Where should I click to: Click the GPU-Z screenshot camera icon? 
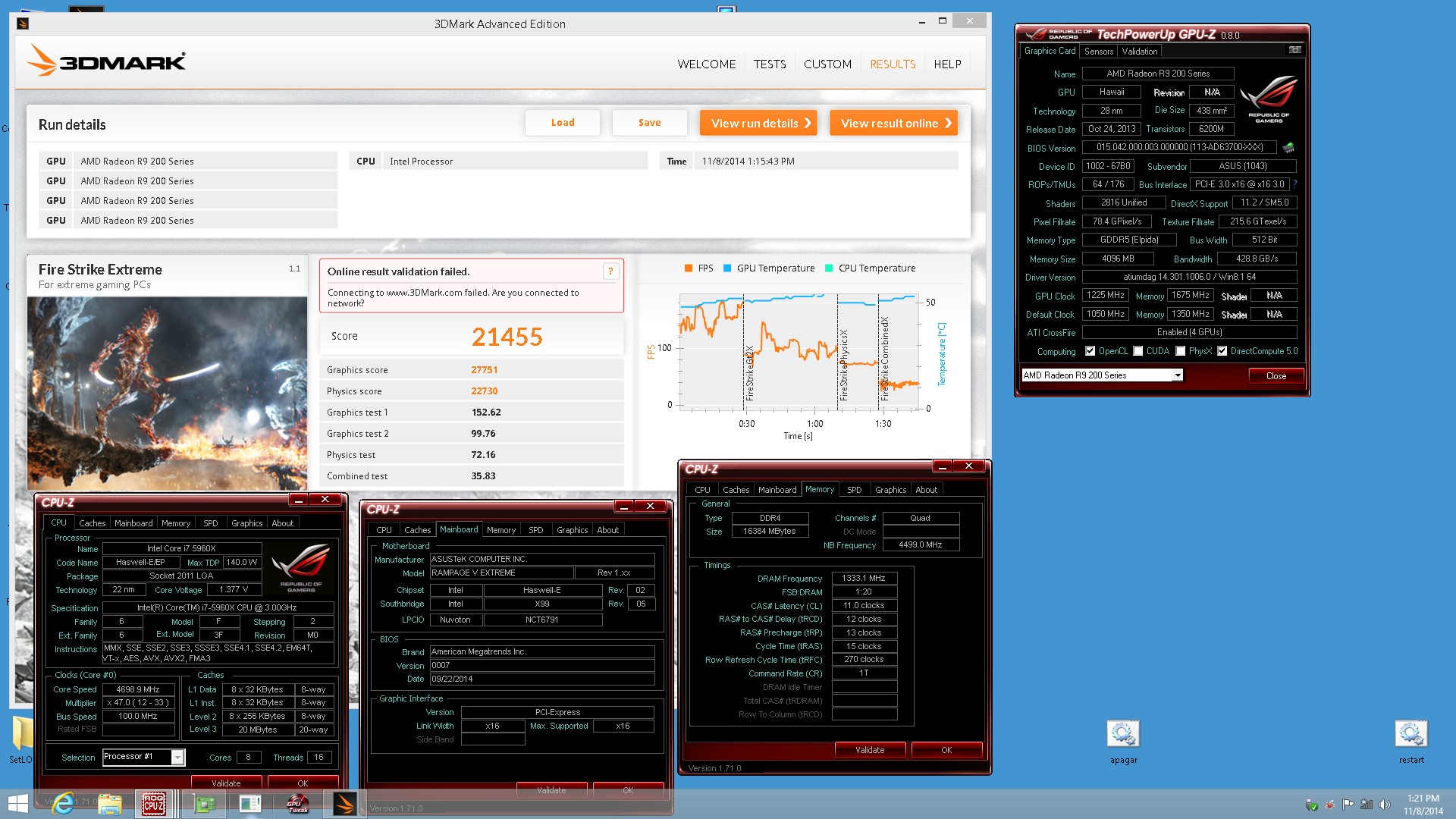[x=1295, y=50]
